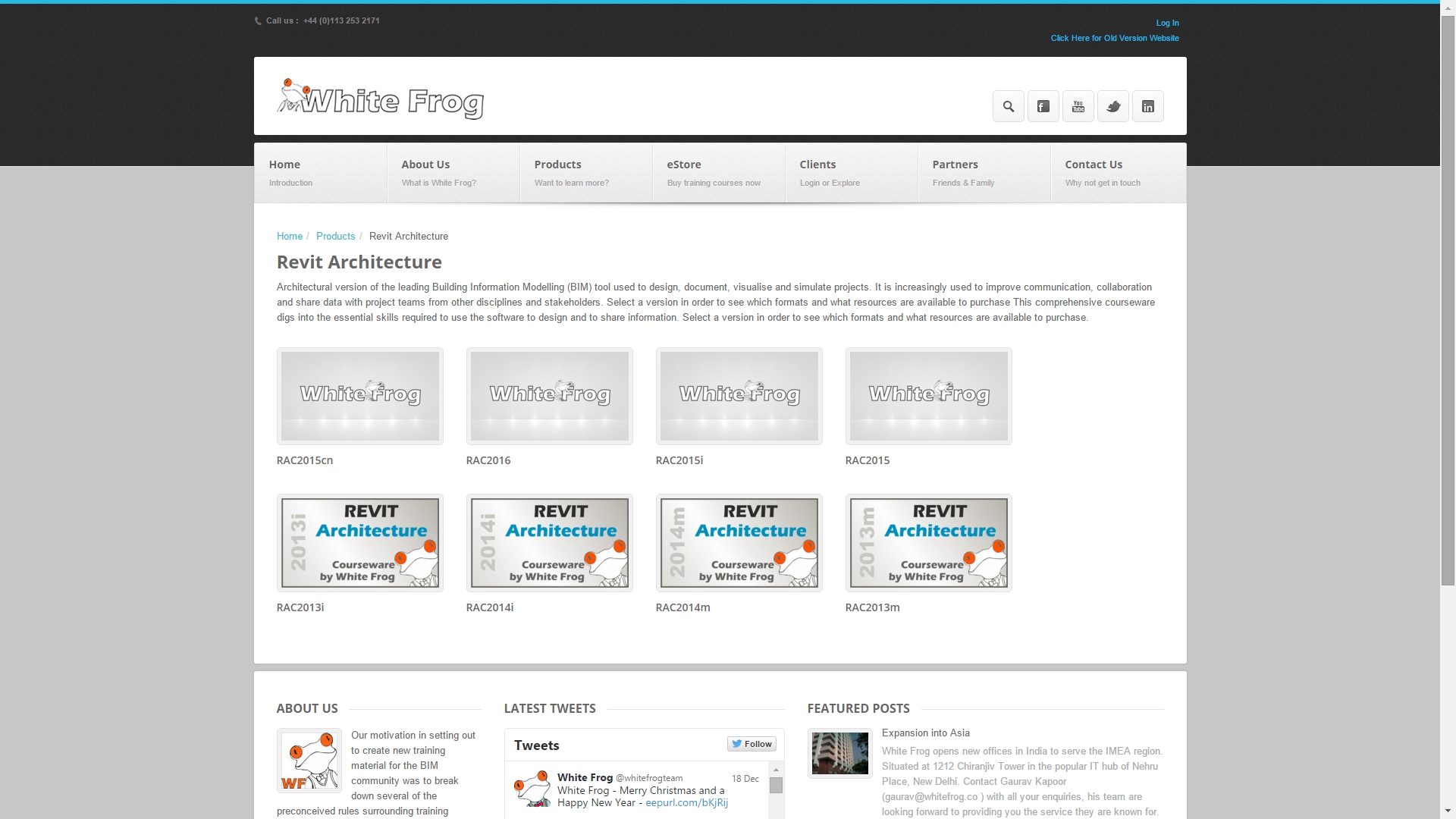The image size is (1456, 819).
Task: Open the RAC2015i product thumbnail
Action: [x=739, y=396]
